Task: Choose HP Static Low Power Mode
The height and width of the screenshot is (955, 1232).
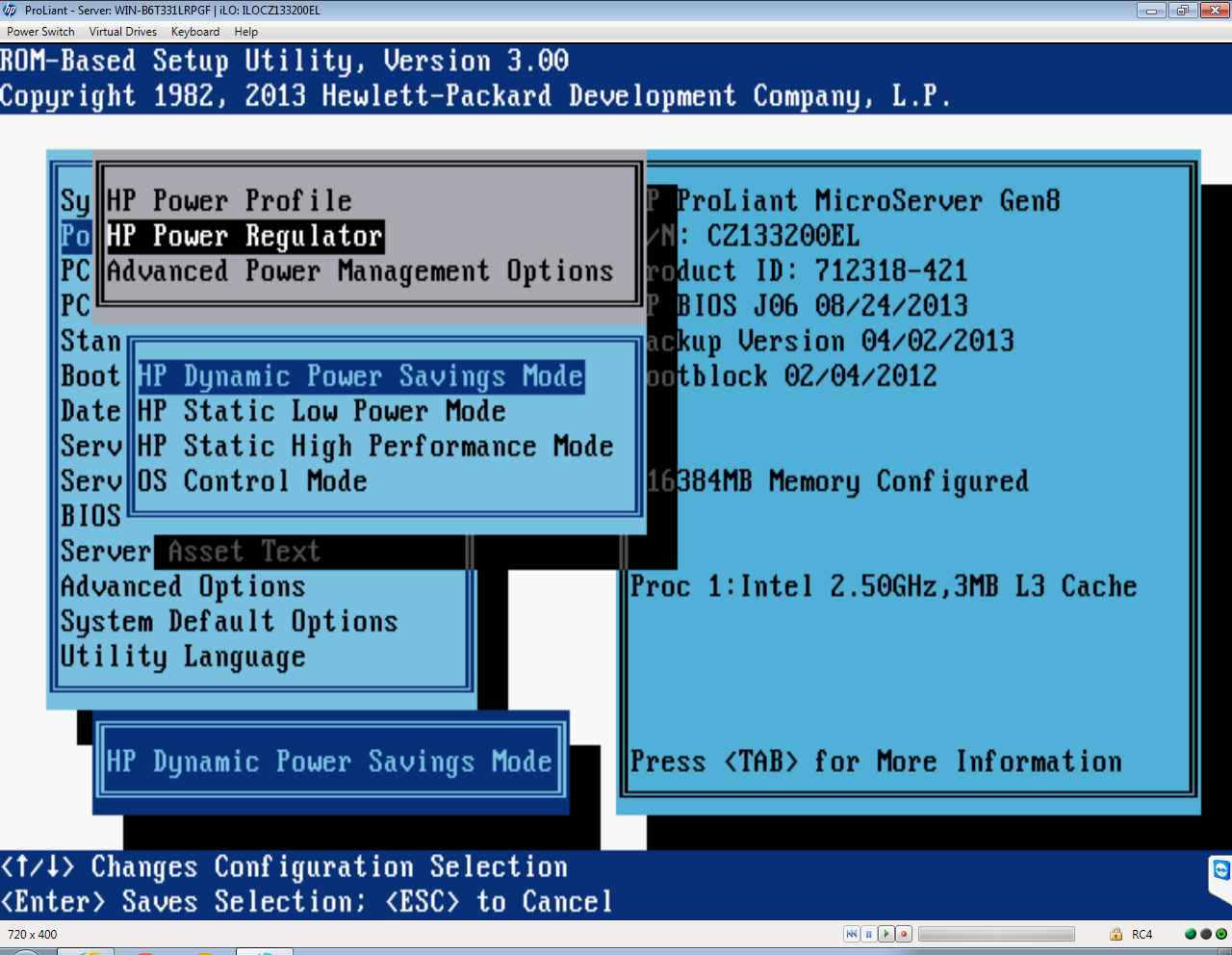Action: pos(321,412)
